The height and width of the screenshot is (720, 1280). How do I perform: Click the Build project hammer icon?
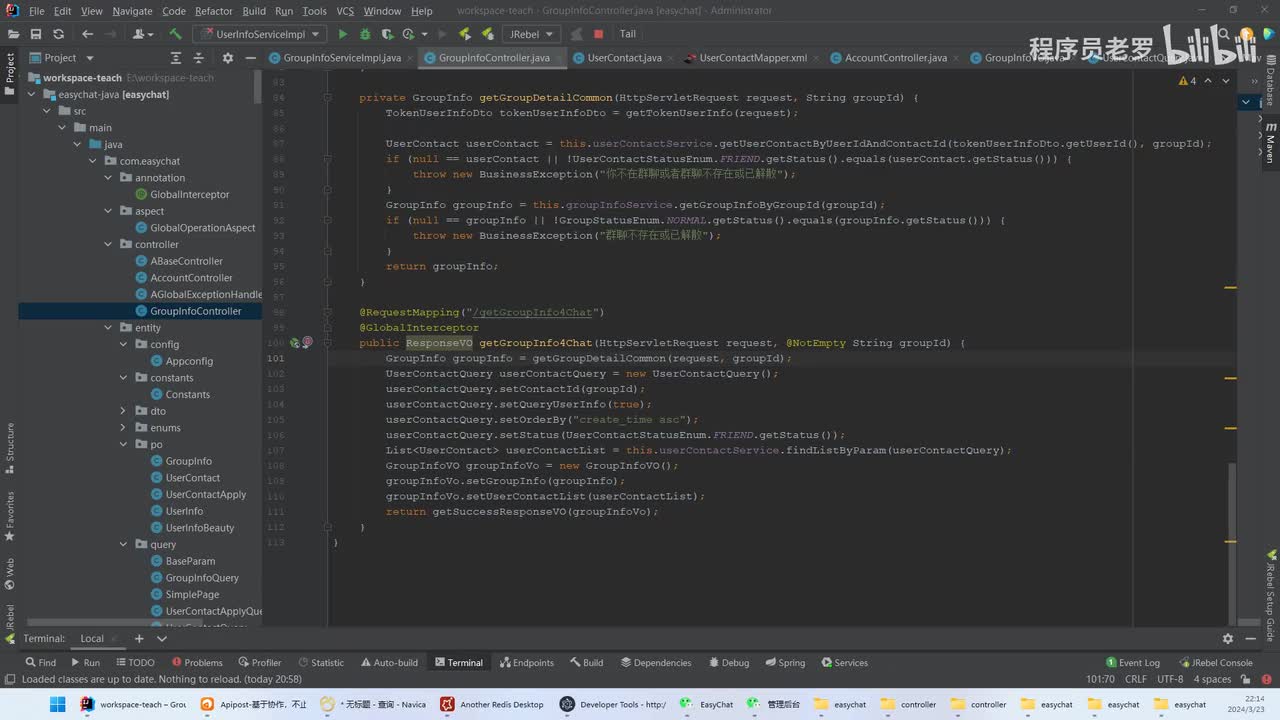click(175, 34)
